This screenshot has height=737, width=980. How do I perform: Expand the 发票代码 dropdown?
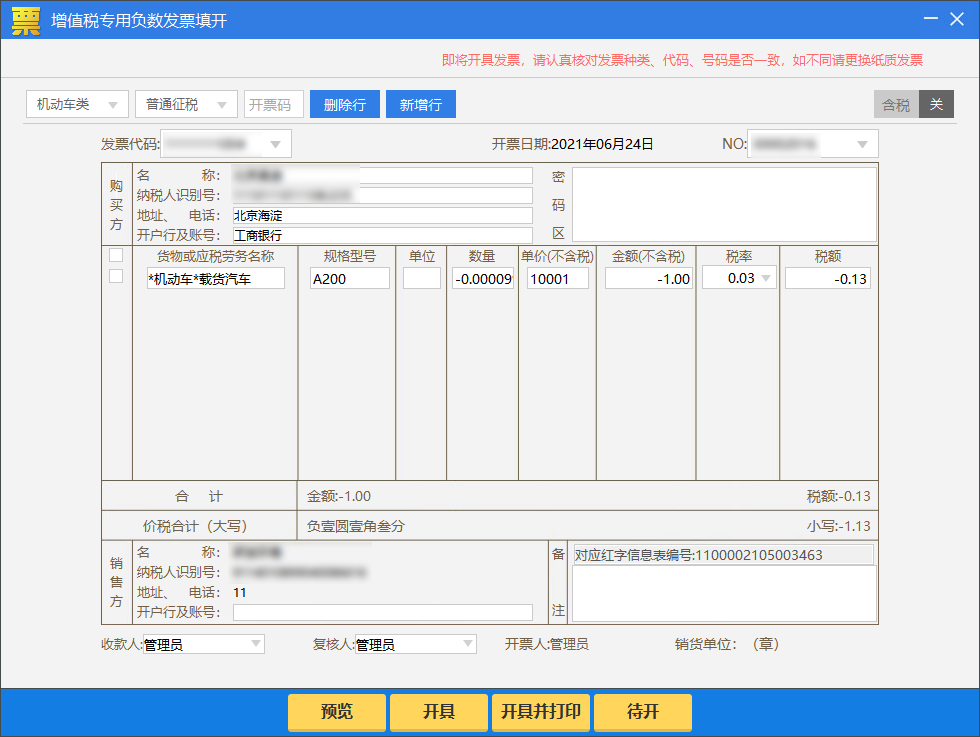(276, 144)
